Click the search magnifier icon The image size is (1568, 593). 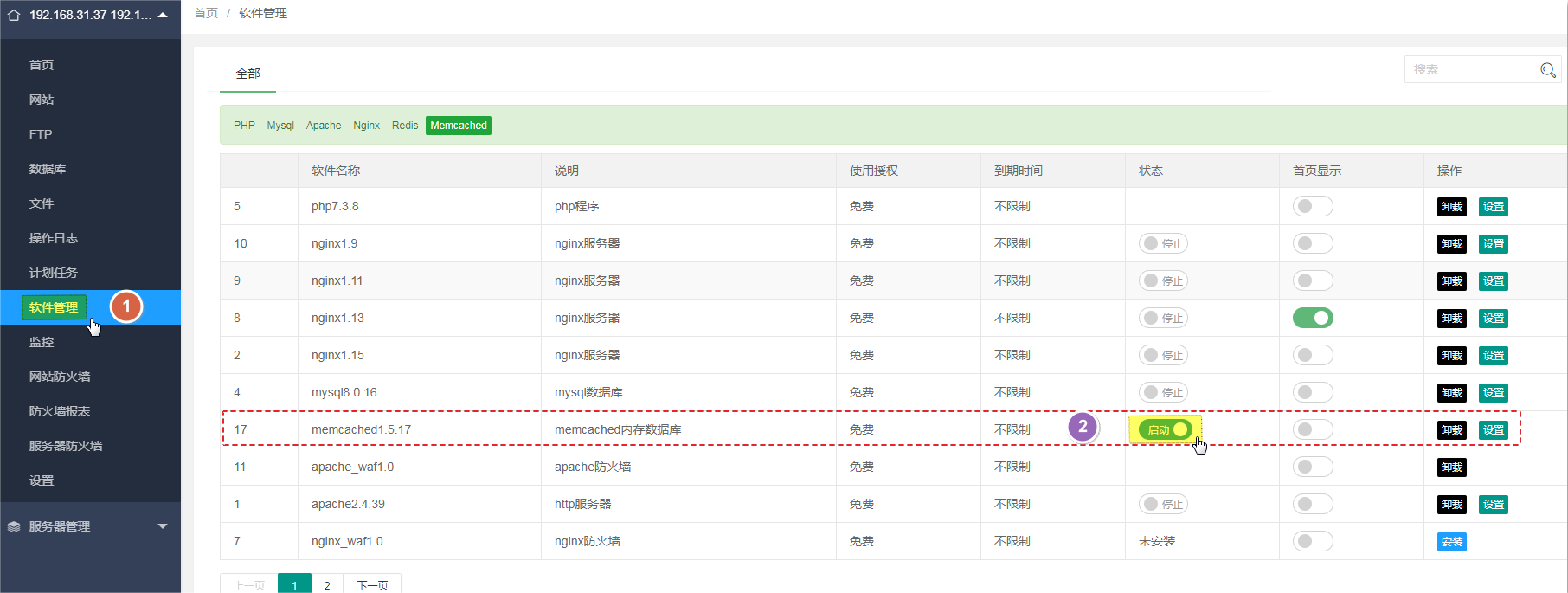(x=1547, y=70)
